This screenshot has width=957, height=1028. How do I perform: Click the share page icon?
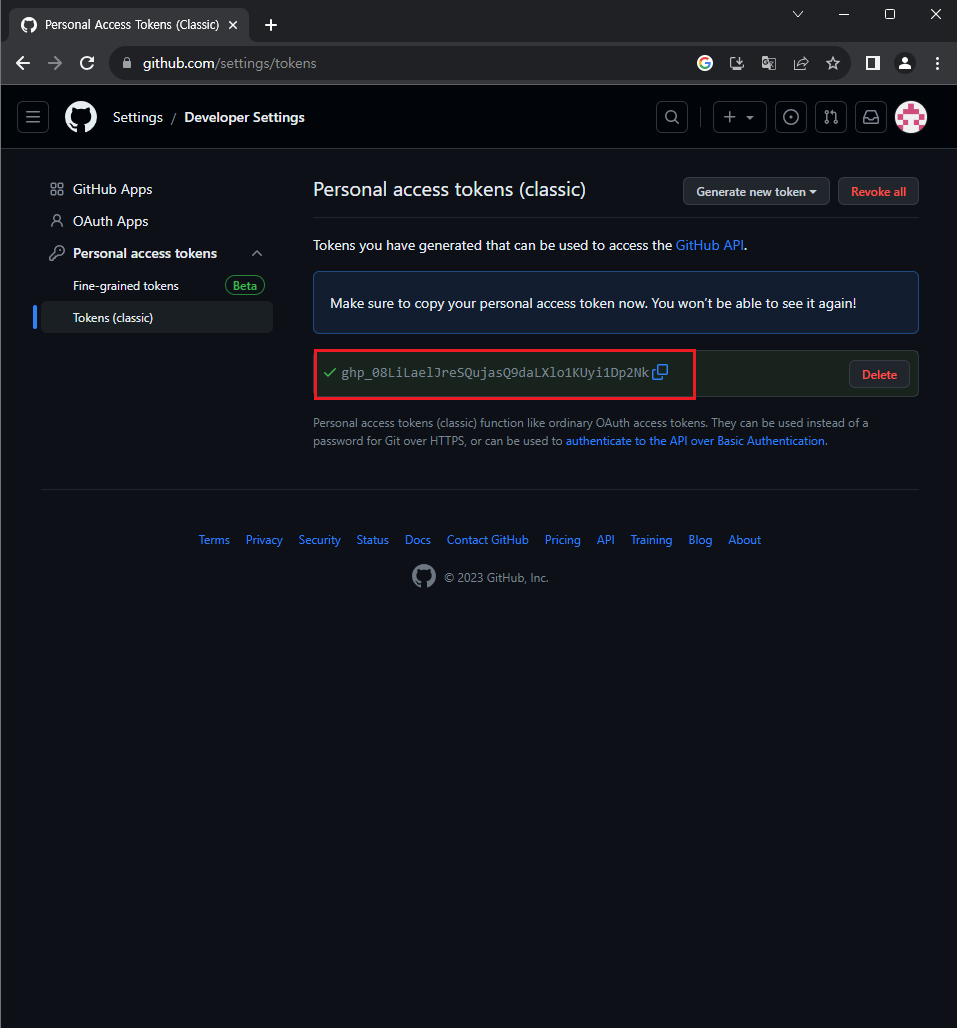(x=801, y=63)
